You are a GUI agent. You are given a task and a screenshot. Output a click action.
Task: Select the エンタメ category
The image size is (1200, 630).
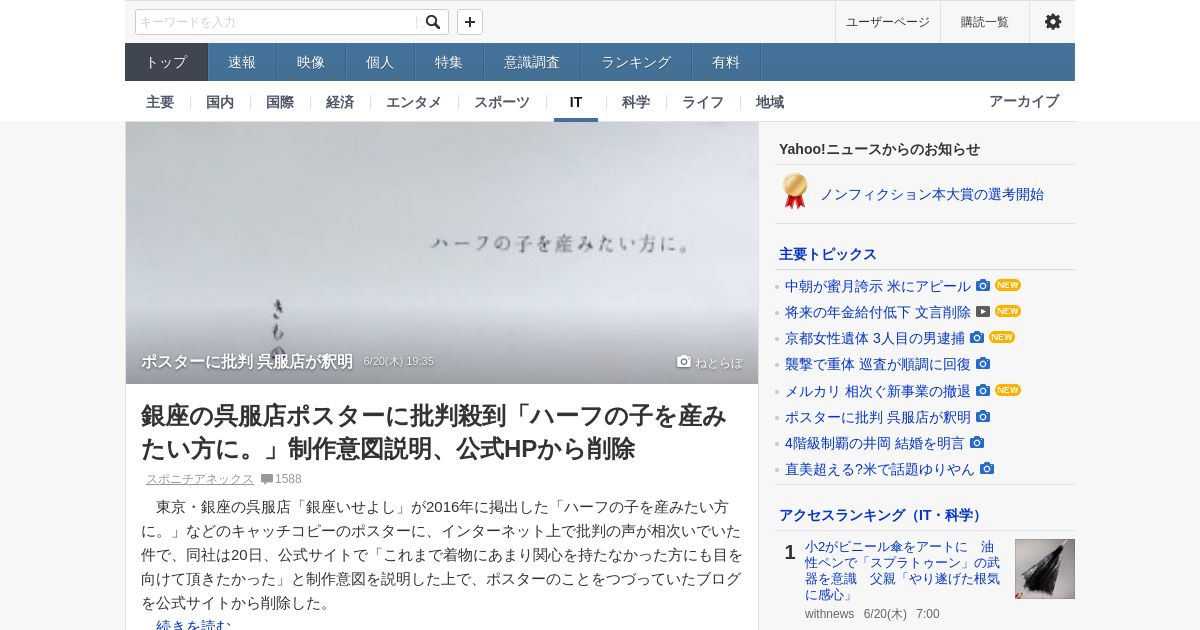pyautogui.click(x=414, y=102)
